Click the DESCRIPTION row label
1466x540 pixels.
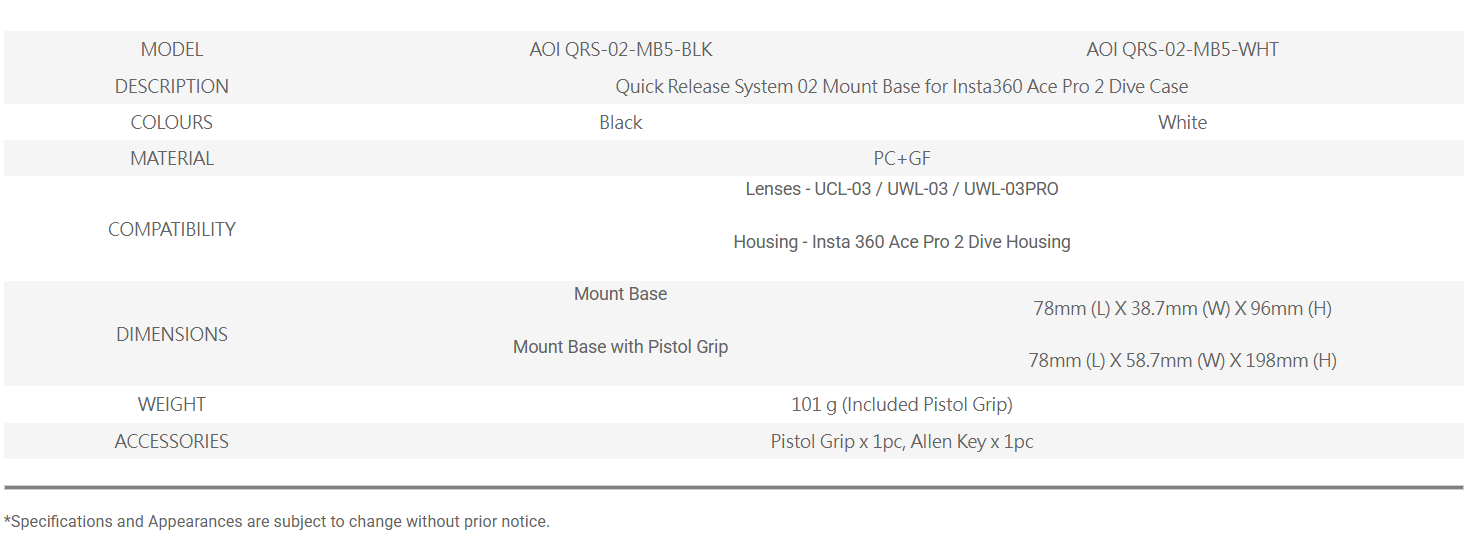tap(171, 86)
